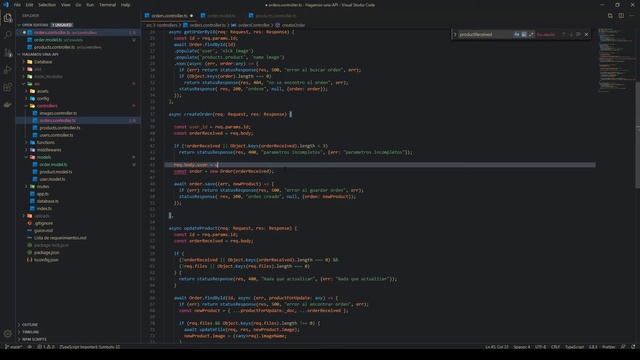Click the open changes icon in editor toolbar
The image size is (640, 360).
tap(610, 16)
